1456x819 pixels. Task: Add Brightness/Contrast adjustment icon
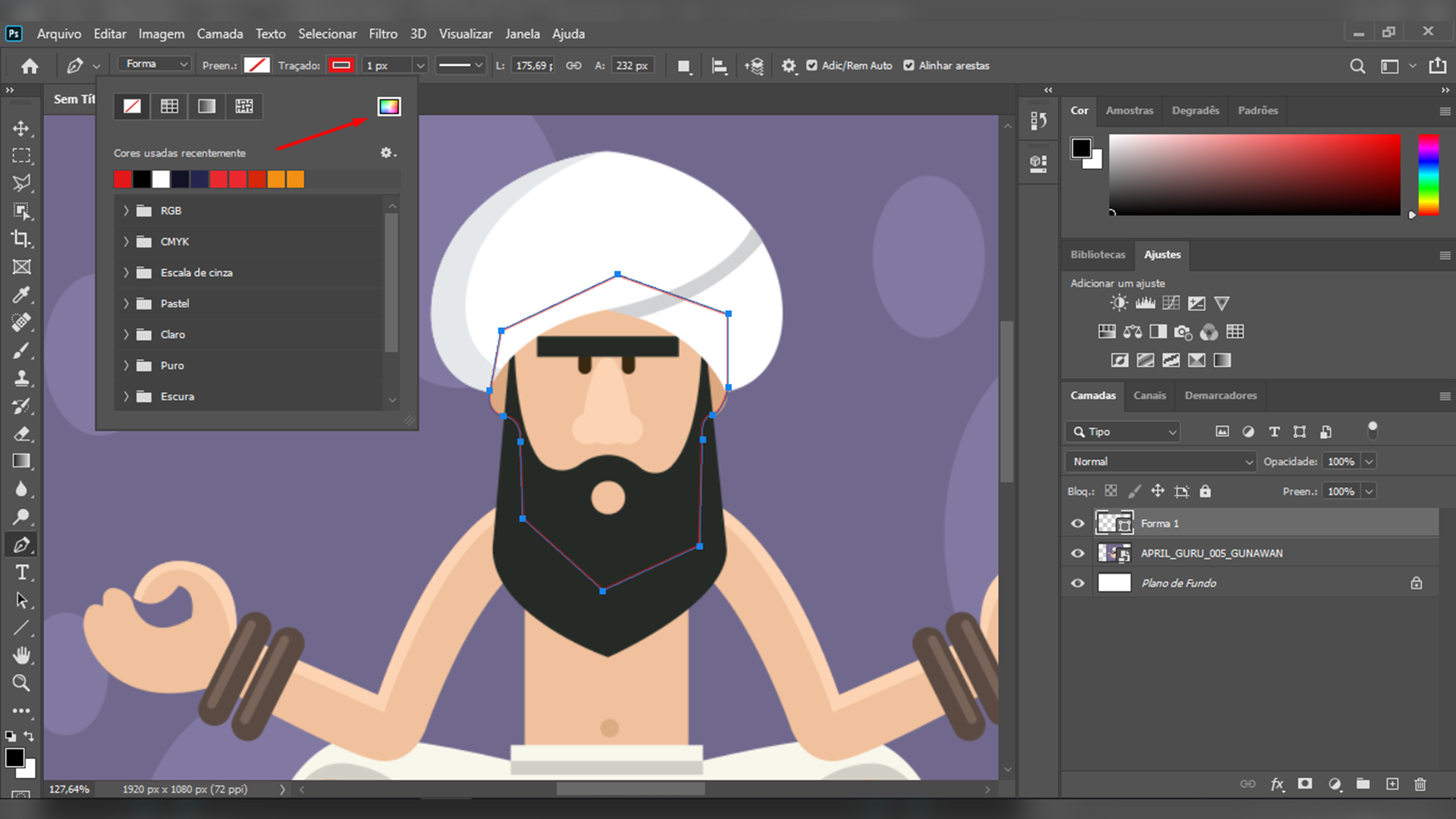click(x=1119, y=303)
